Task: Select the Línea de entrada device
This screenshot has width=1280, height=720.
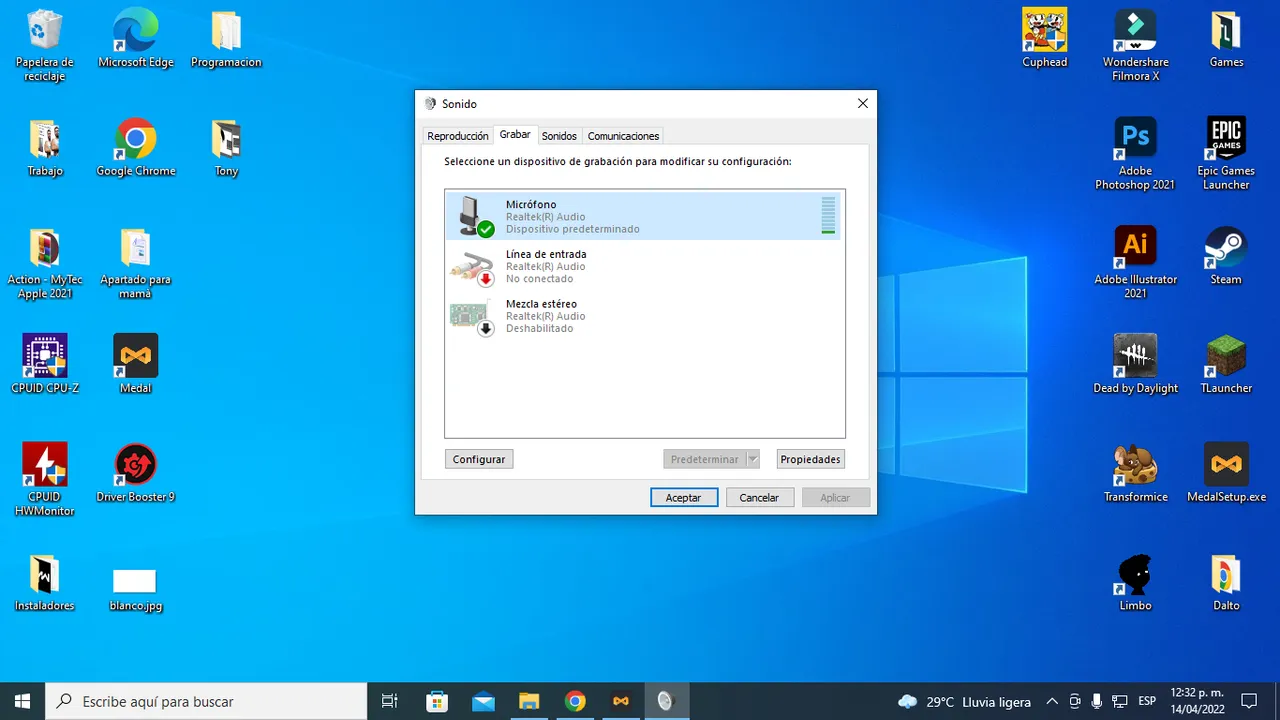Action: pos(644,266)
